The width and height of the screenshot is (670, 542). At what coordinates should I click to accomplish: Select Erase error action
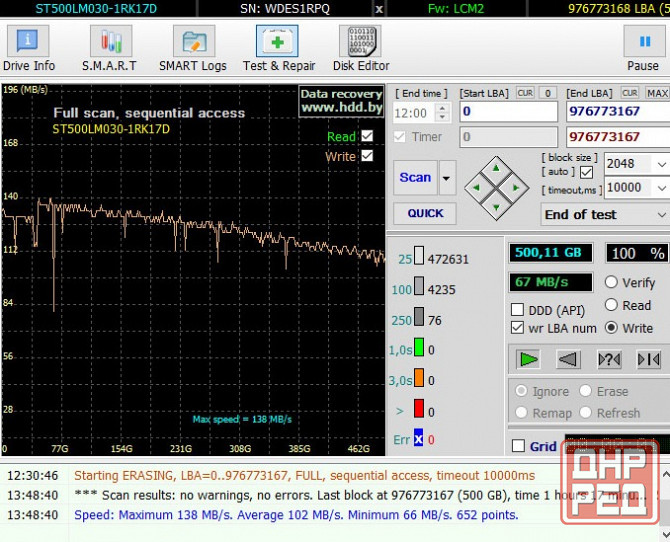coord(585,391)
